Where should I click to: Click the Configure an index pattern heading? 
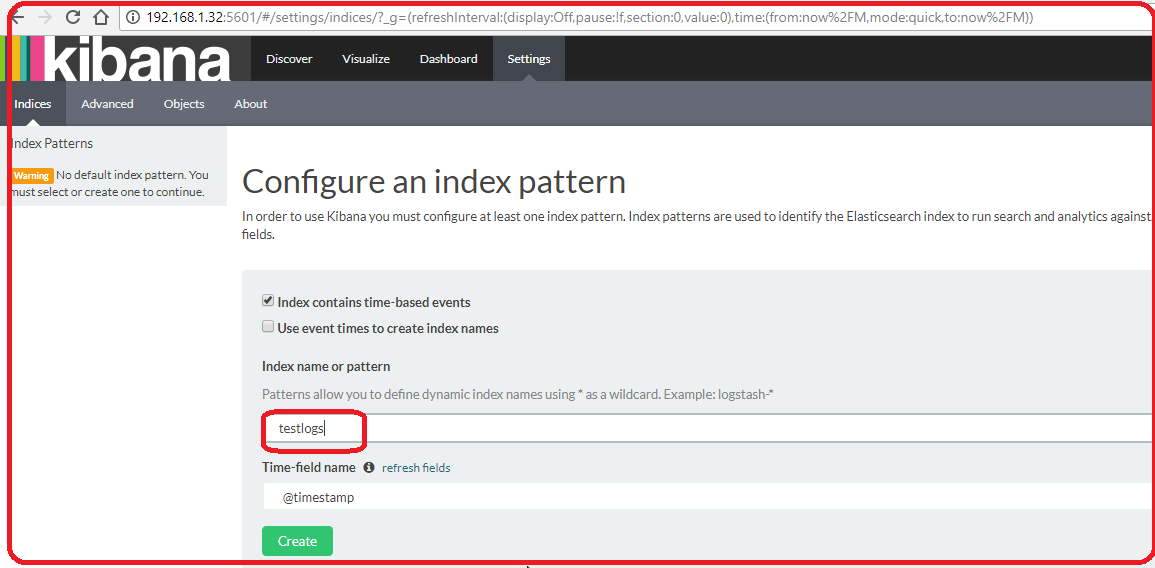tap(434, 181)
